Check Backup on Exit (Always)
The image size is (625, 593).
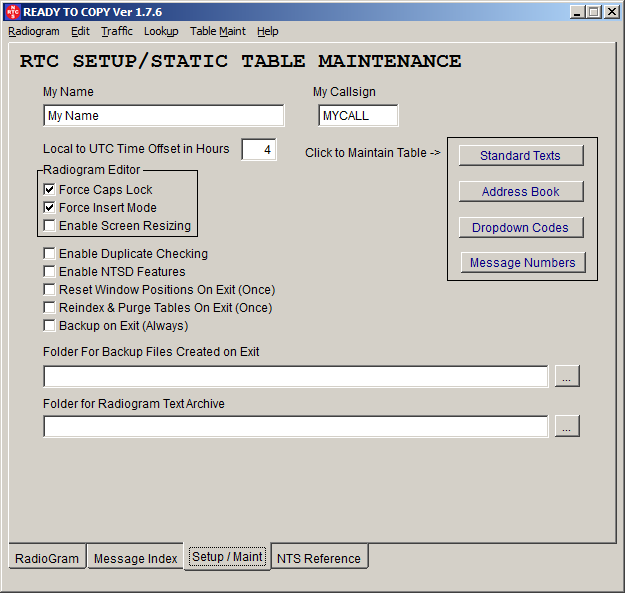49,325
